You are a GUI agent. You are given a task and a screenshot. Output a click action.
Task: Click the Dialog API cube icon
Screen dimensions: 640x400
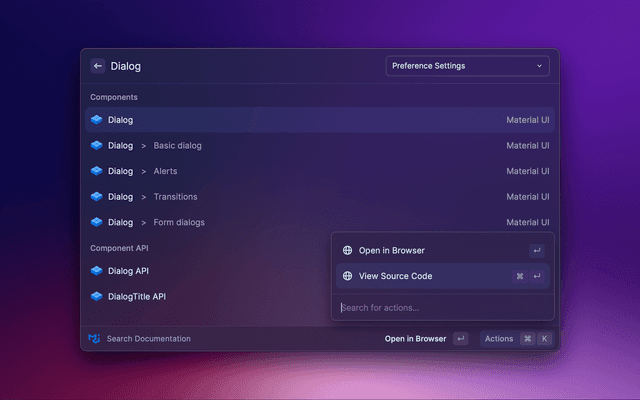97,270
